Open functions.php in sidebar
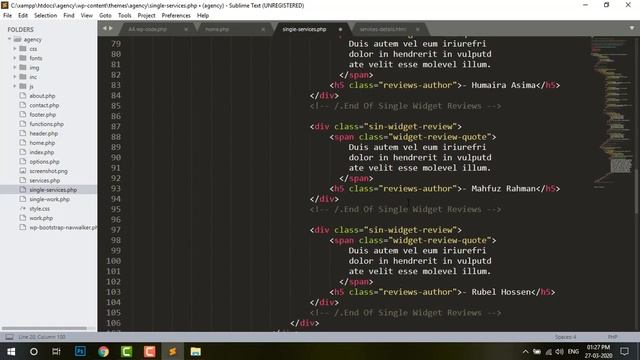 tap(47, 124)
